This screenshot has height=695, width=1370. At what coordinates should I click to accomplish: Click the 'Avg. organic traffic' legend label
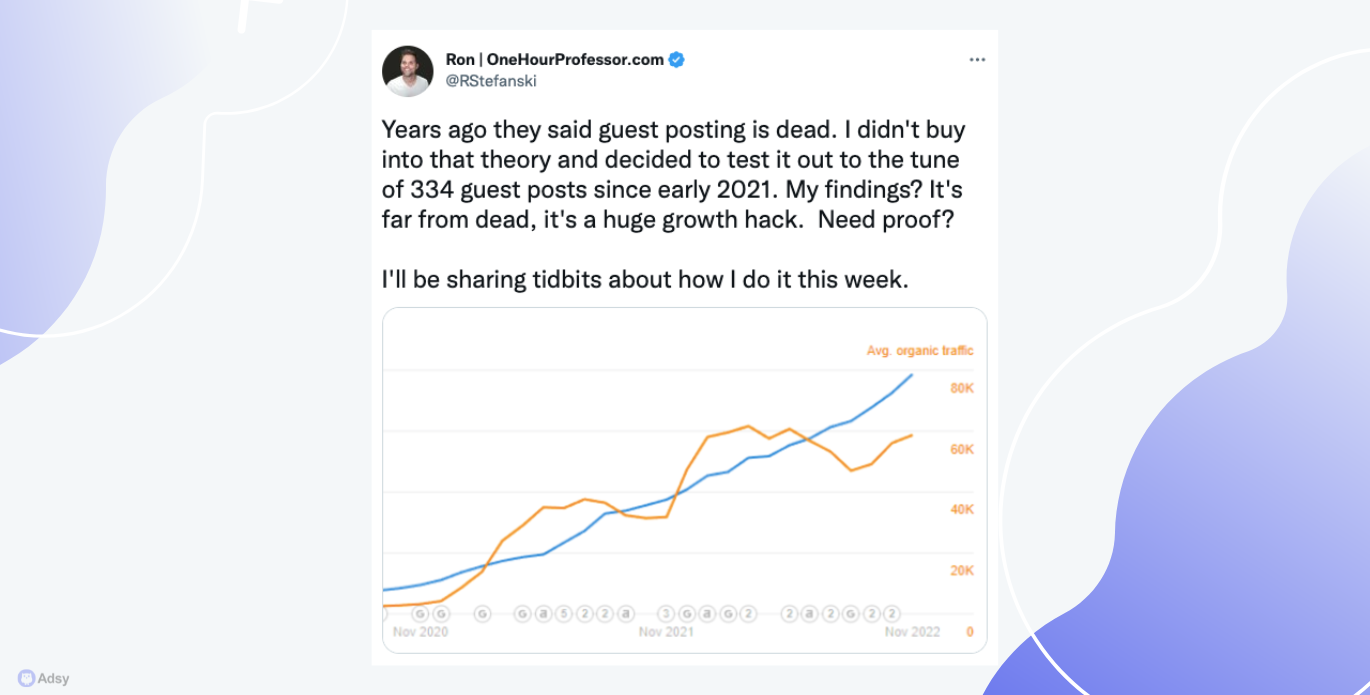(x=919, y=351)
